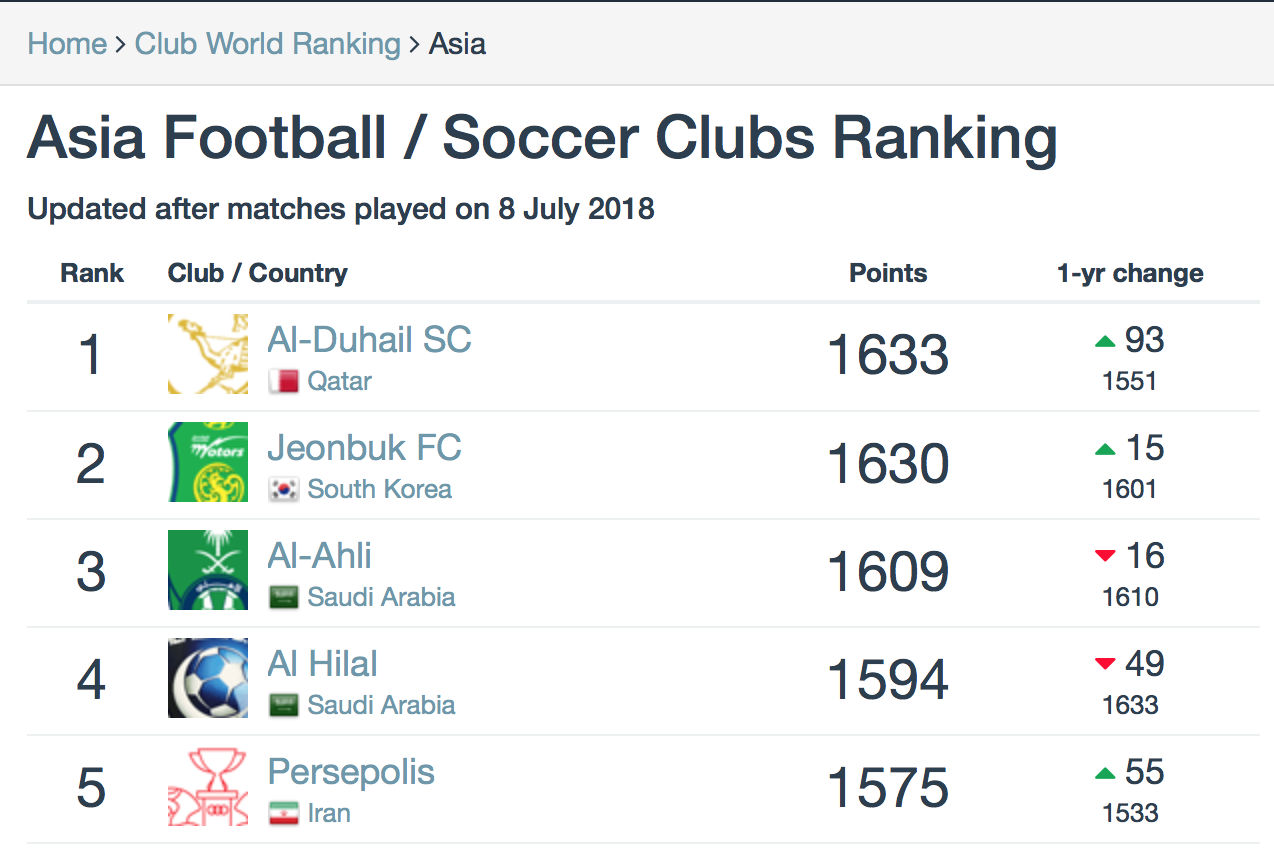Click the South Korea flag icon
Viewport: 1274px width, 852px height.
(284, 489)
